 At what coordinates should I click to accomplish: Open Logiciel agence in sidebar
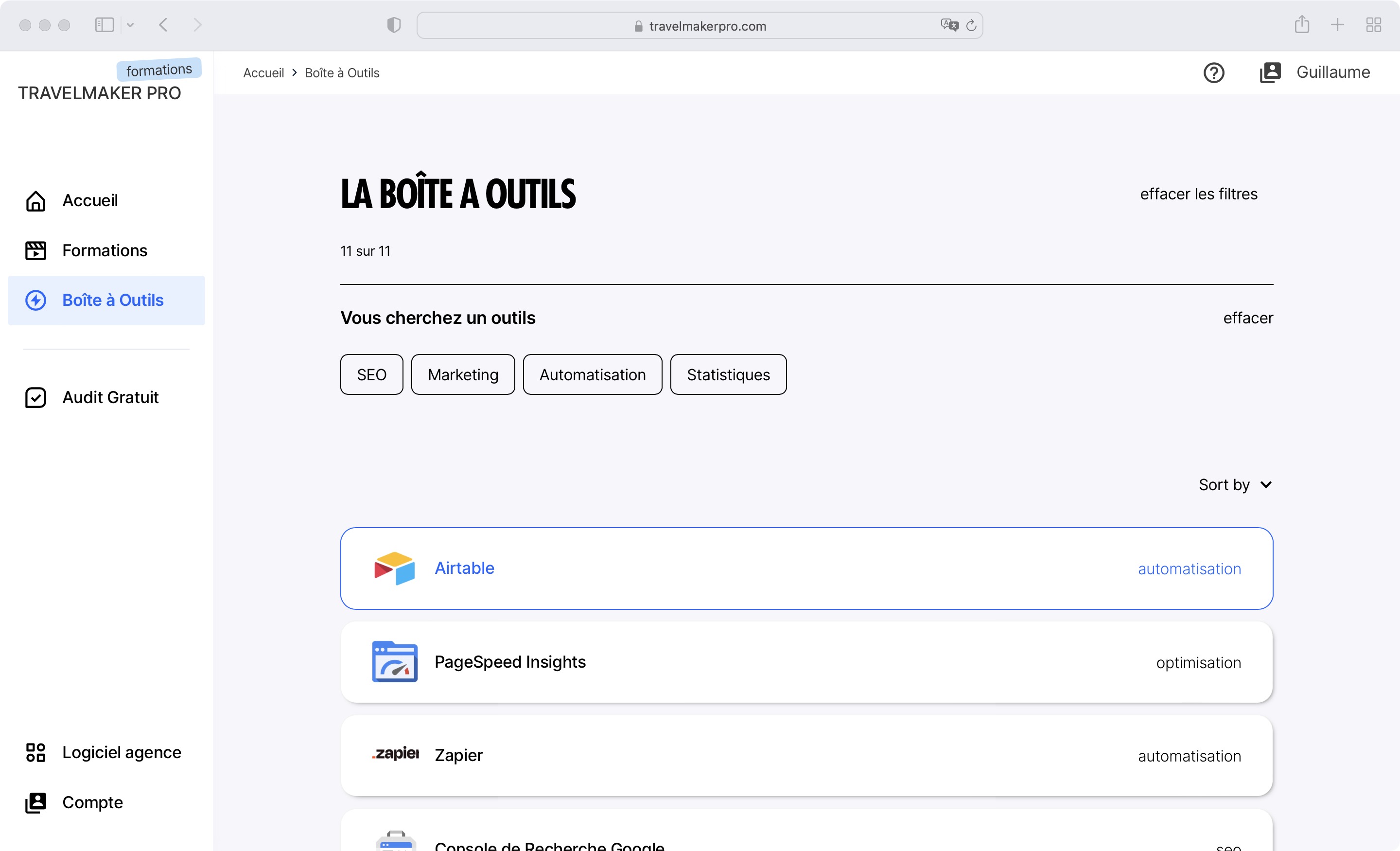tap(106, 752)
